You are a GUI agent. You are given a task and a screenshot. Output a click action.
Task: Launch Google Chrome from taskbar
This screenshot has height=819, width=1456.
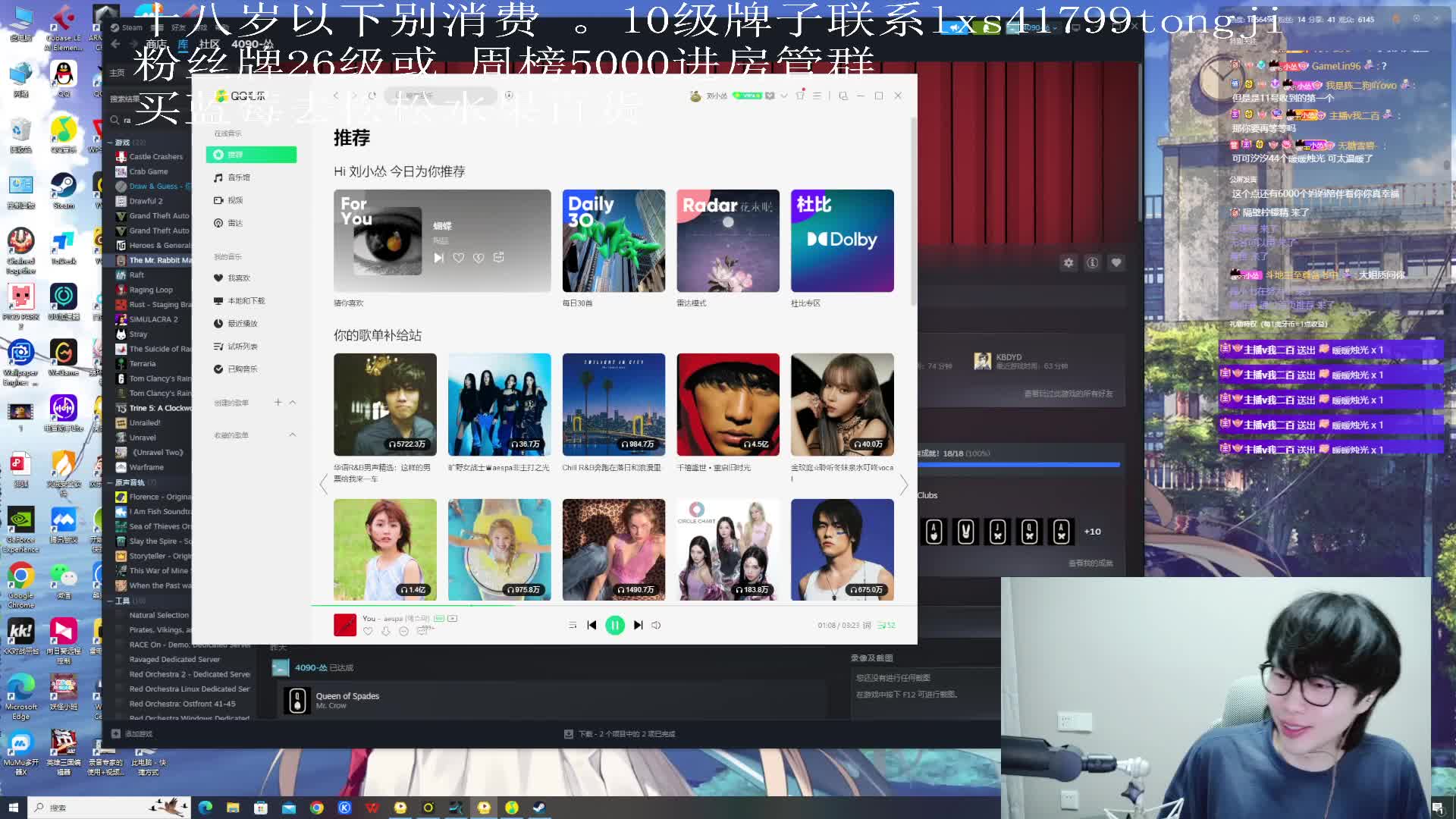point(317,808)
